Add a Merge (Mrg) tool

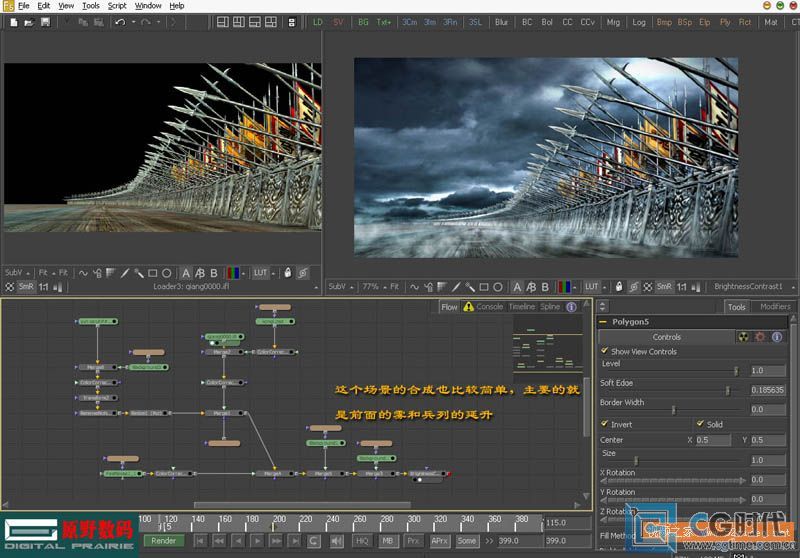click(x=613, y=22)
